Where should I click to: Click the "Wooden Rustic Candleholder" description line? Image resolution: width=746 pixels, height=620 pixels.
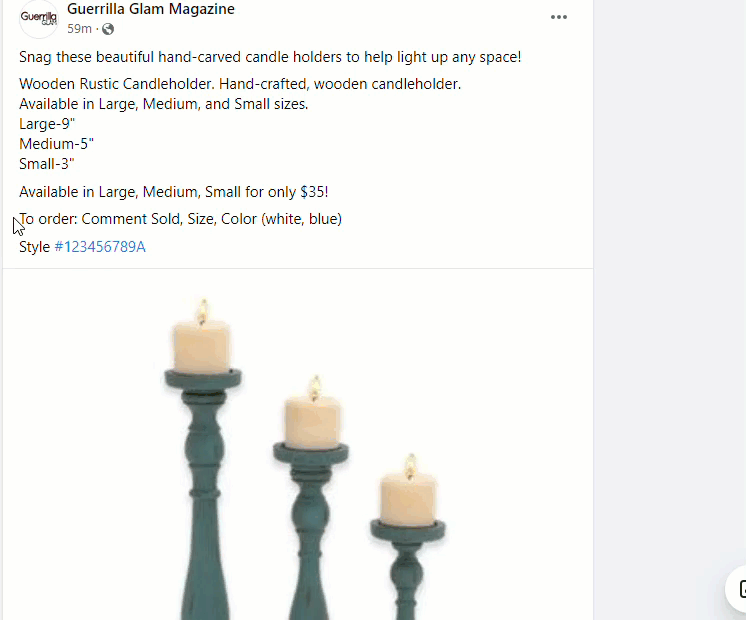pos(240,84)
